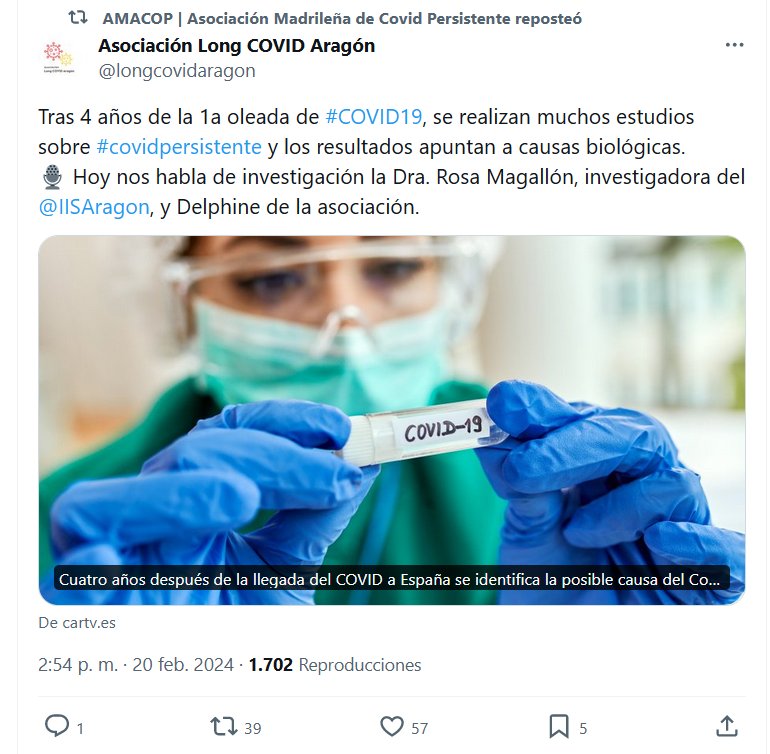Bookmark this post with the bookmark icon
The width and height of the screenshot is (770, 754).
[x=559, y=726]
